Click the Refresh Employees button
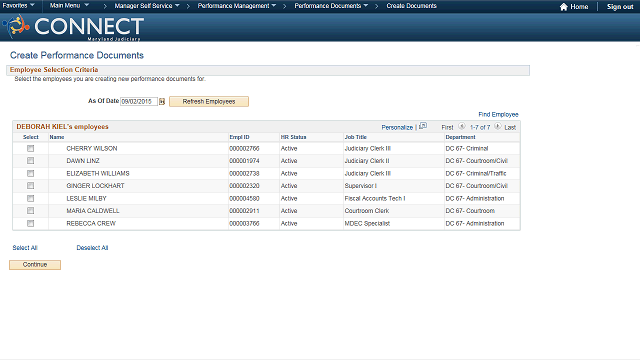 (209, 102)
